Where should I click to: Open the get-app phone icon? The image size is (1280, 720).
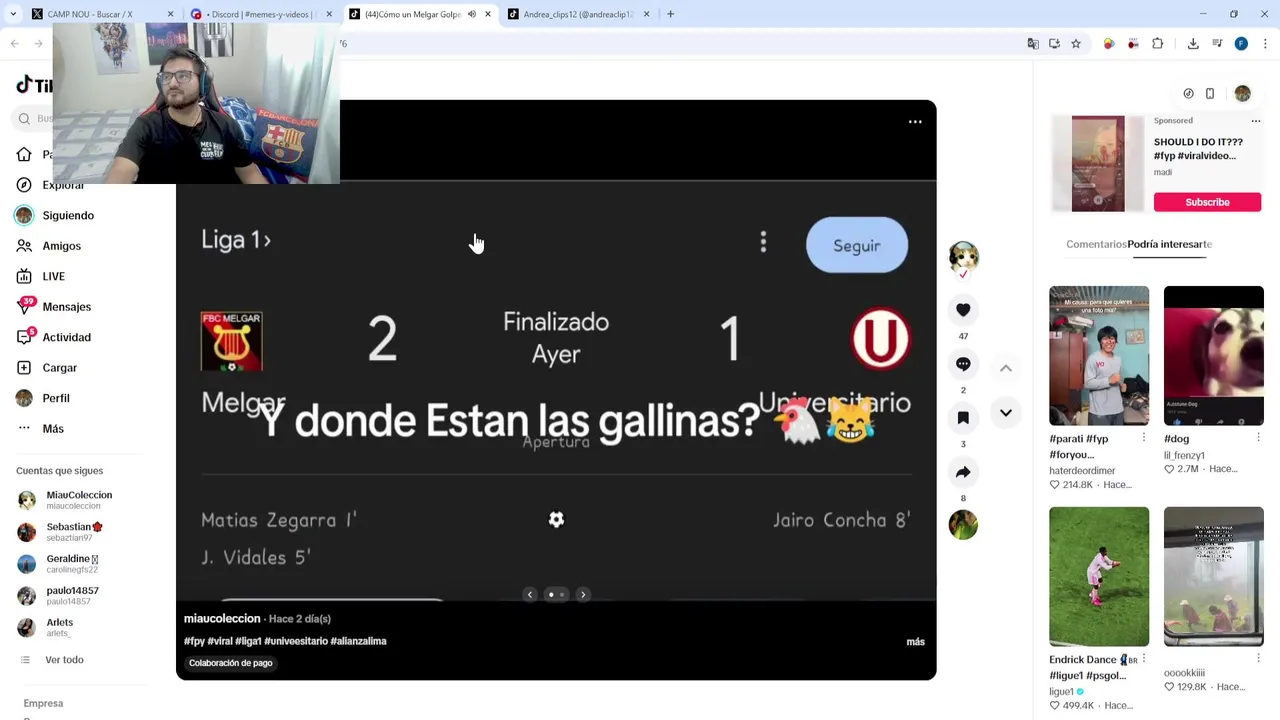(x=1210, y=93)
